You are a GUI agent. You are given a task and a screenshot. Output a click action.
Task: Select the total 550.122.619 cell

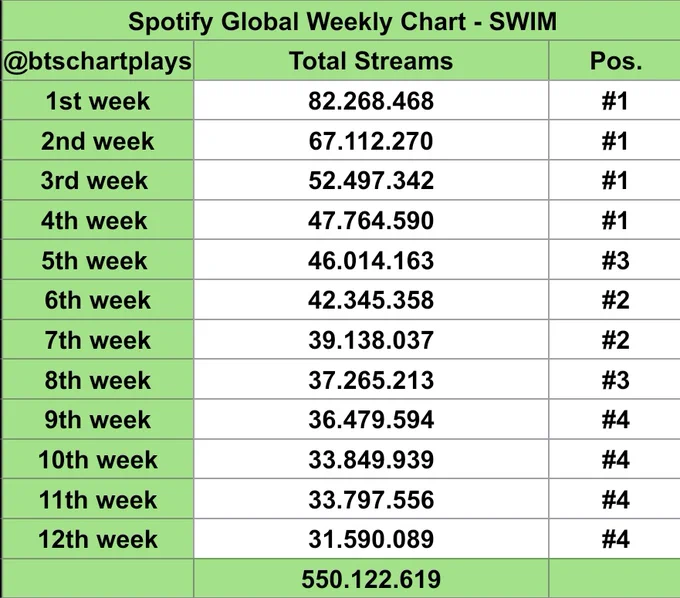coord(371,579)
